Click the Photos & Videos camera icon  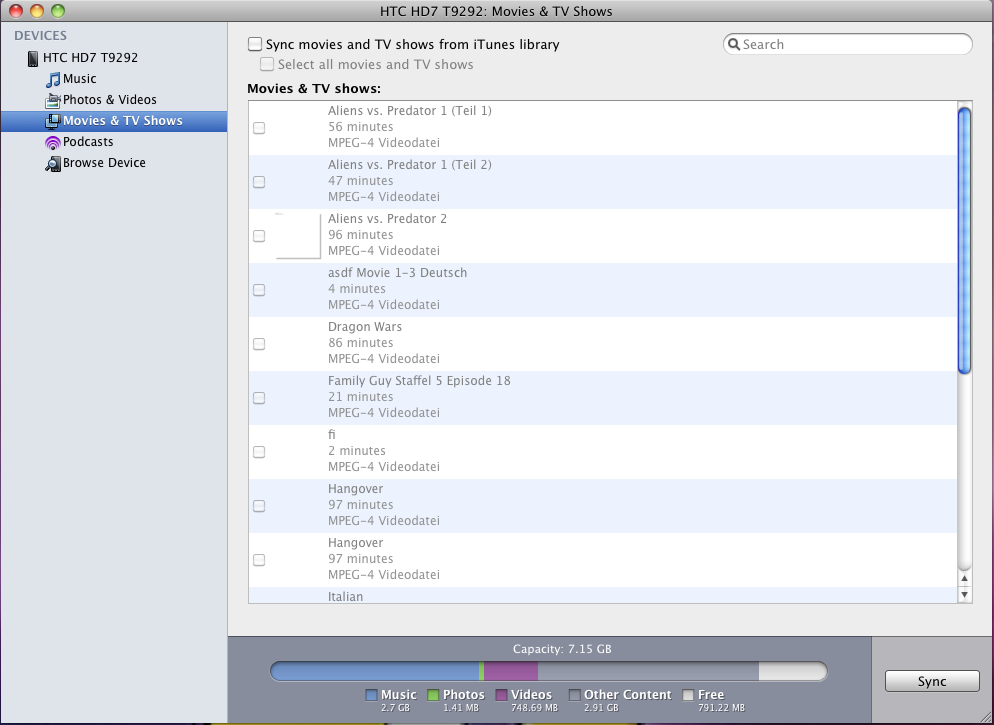(53, 100)
